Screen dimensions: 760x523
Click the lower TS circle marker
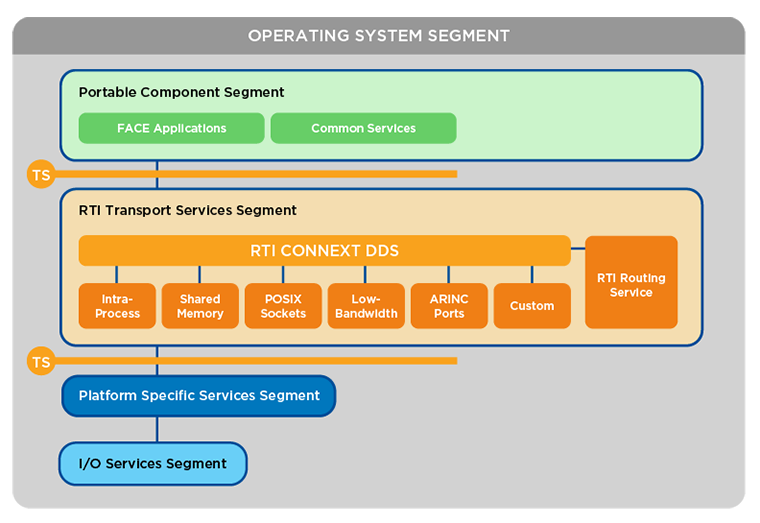(x=41, y=361)
